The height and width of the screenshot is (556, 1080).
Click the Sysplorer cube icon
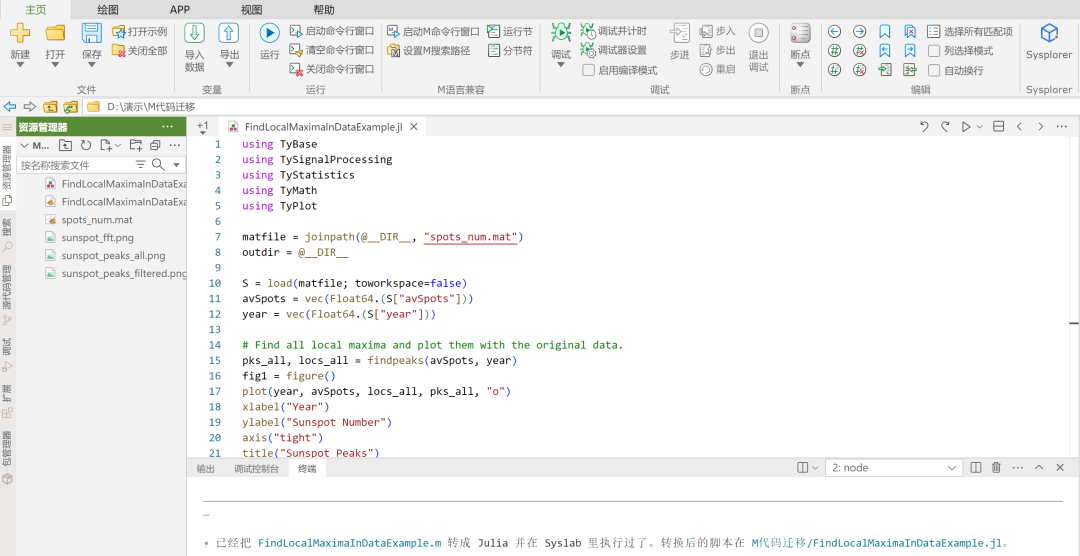pyautogui.click(x=1049, y=33)
